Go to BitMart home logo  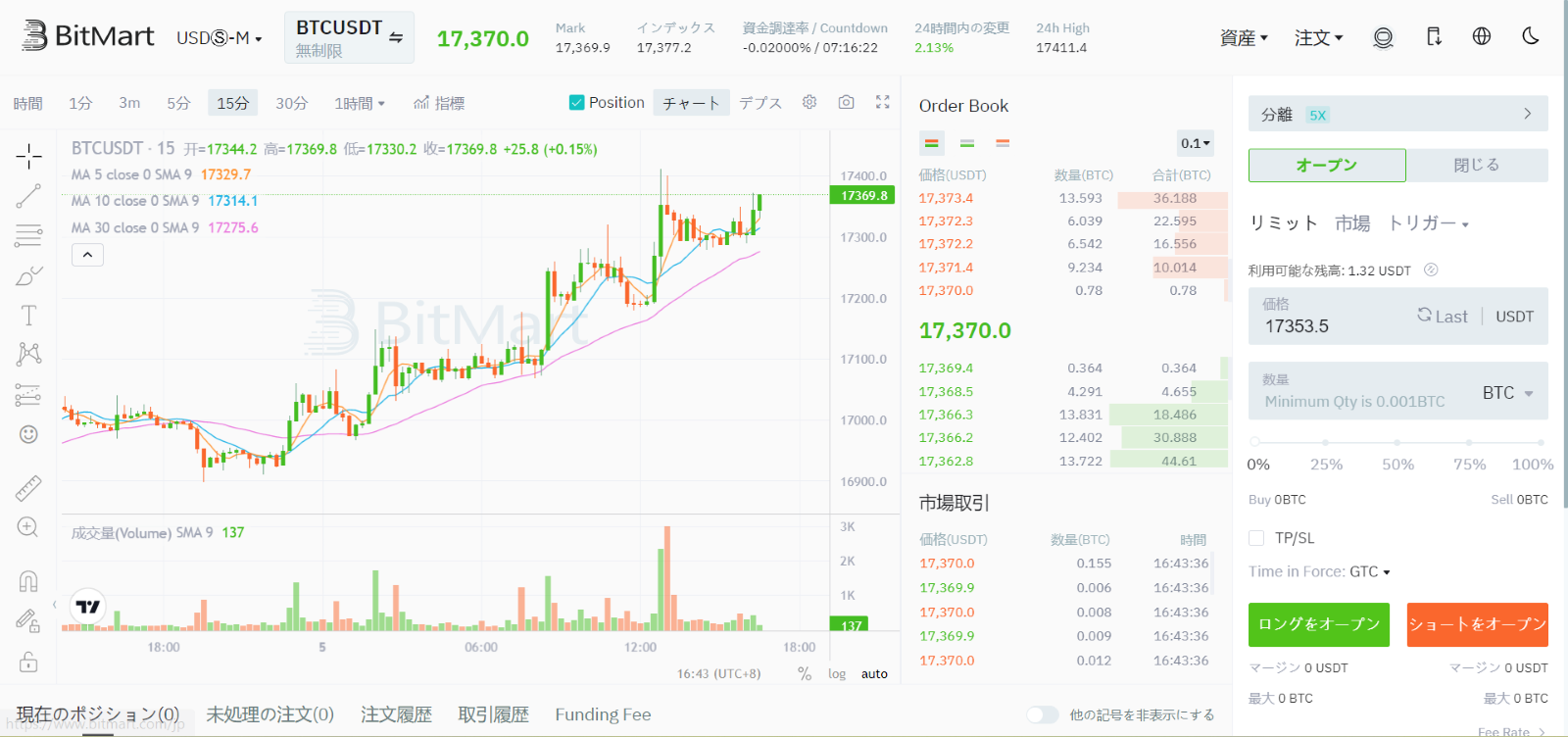[88, 36]
